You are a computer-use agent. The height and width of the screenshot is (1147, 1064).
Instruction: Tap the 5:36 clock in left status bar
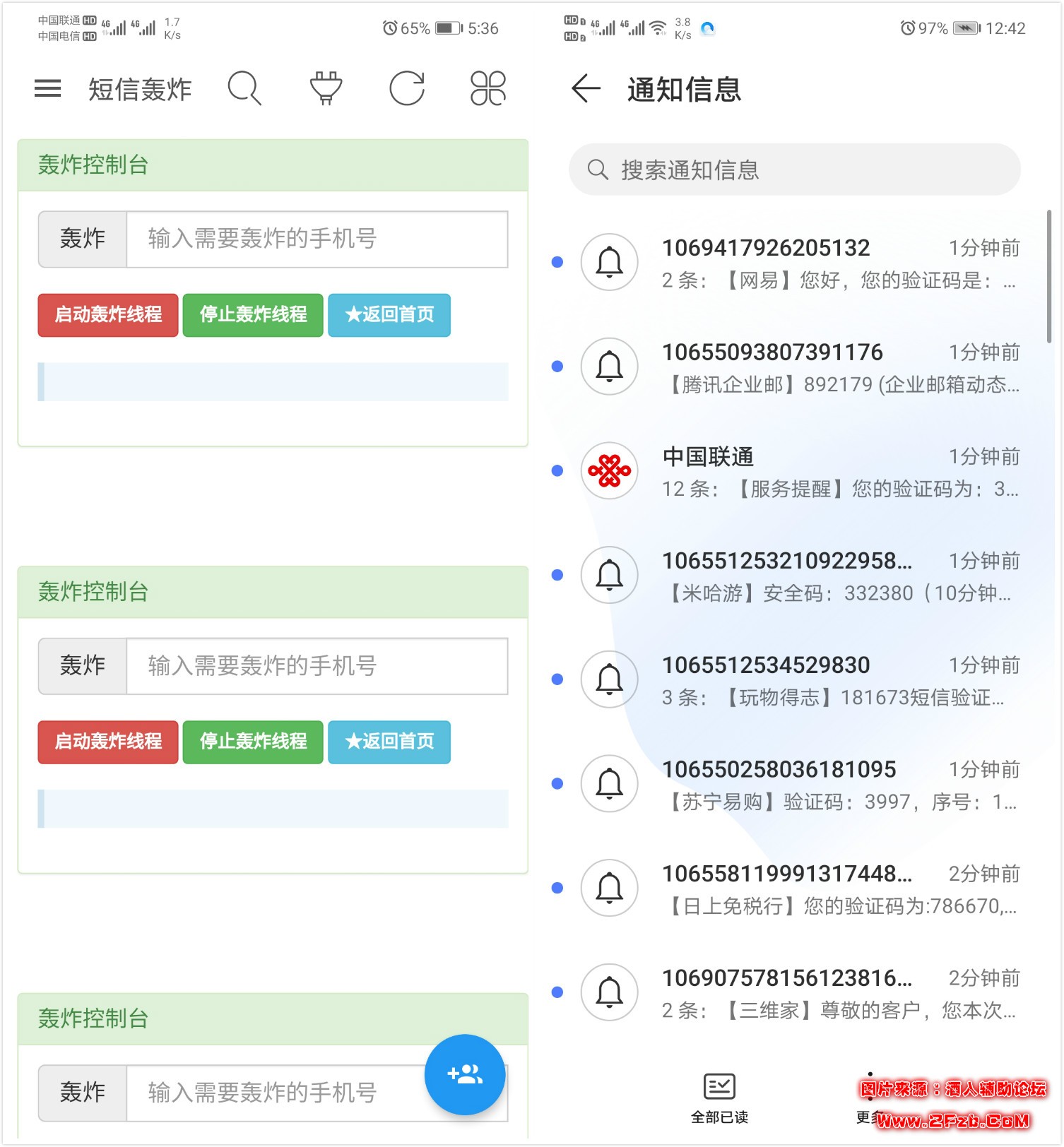click(x=483, y=28)
